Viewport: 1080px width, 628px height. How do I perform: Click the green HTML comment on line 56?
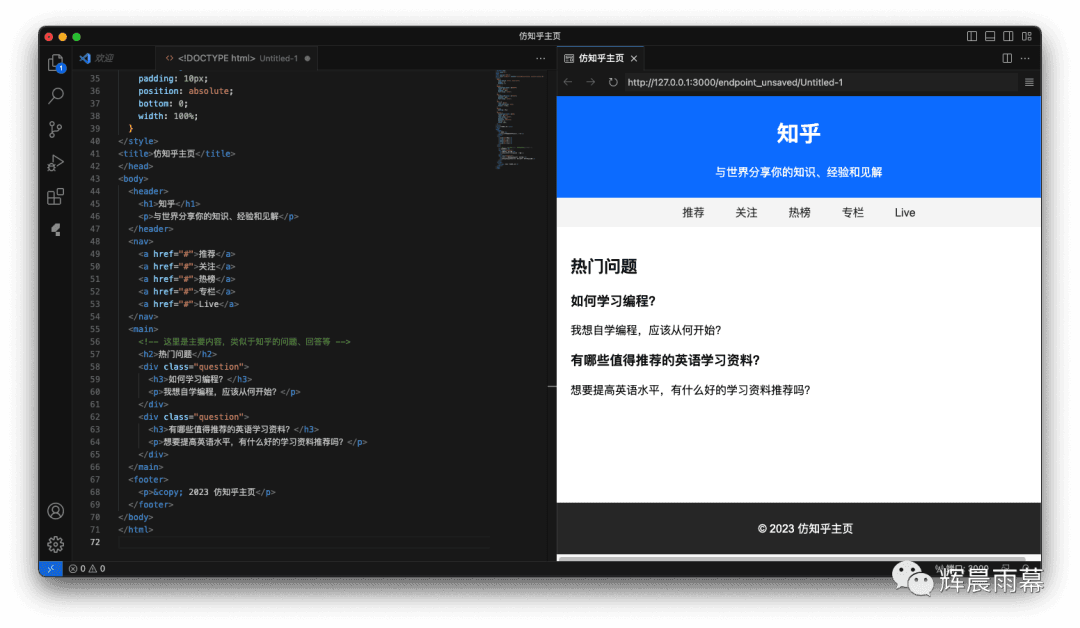tap(245, 342)
